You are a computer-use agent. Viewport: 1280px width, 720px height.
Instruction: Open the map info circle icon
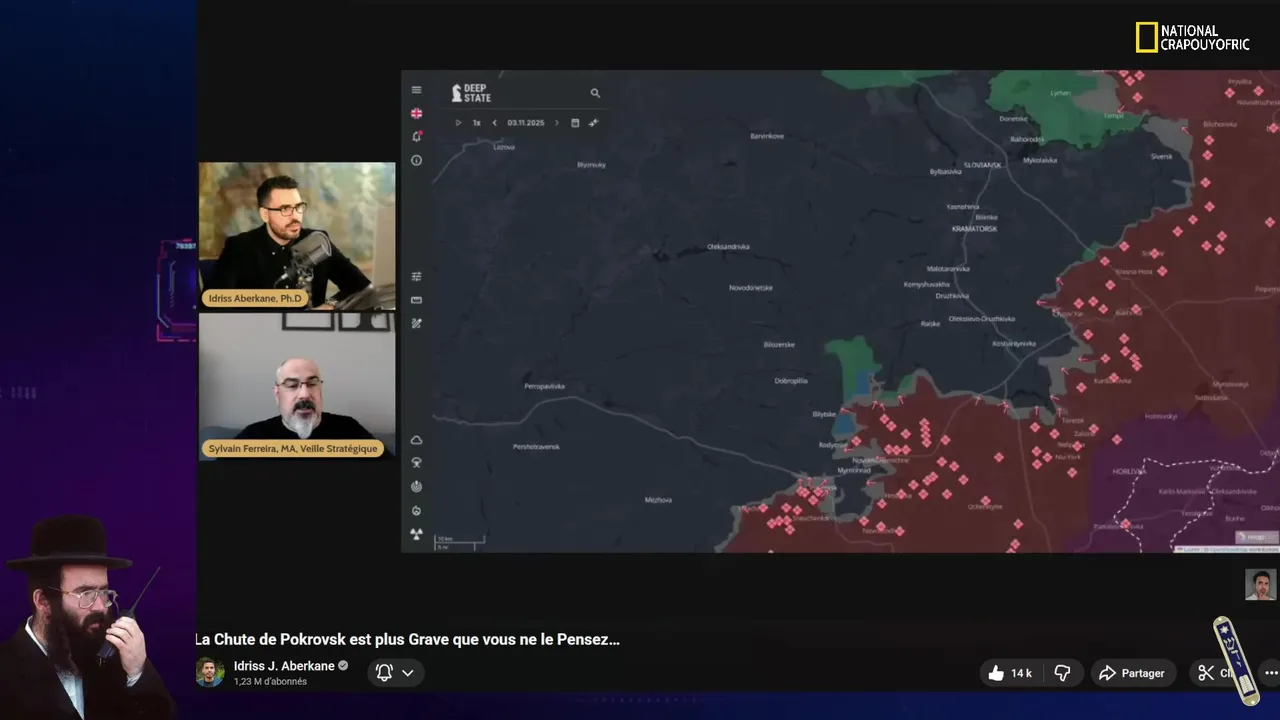pos(416,160)
